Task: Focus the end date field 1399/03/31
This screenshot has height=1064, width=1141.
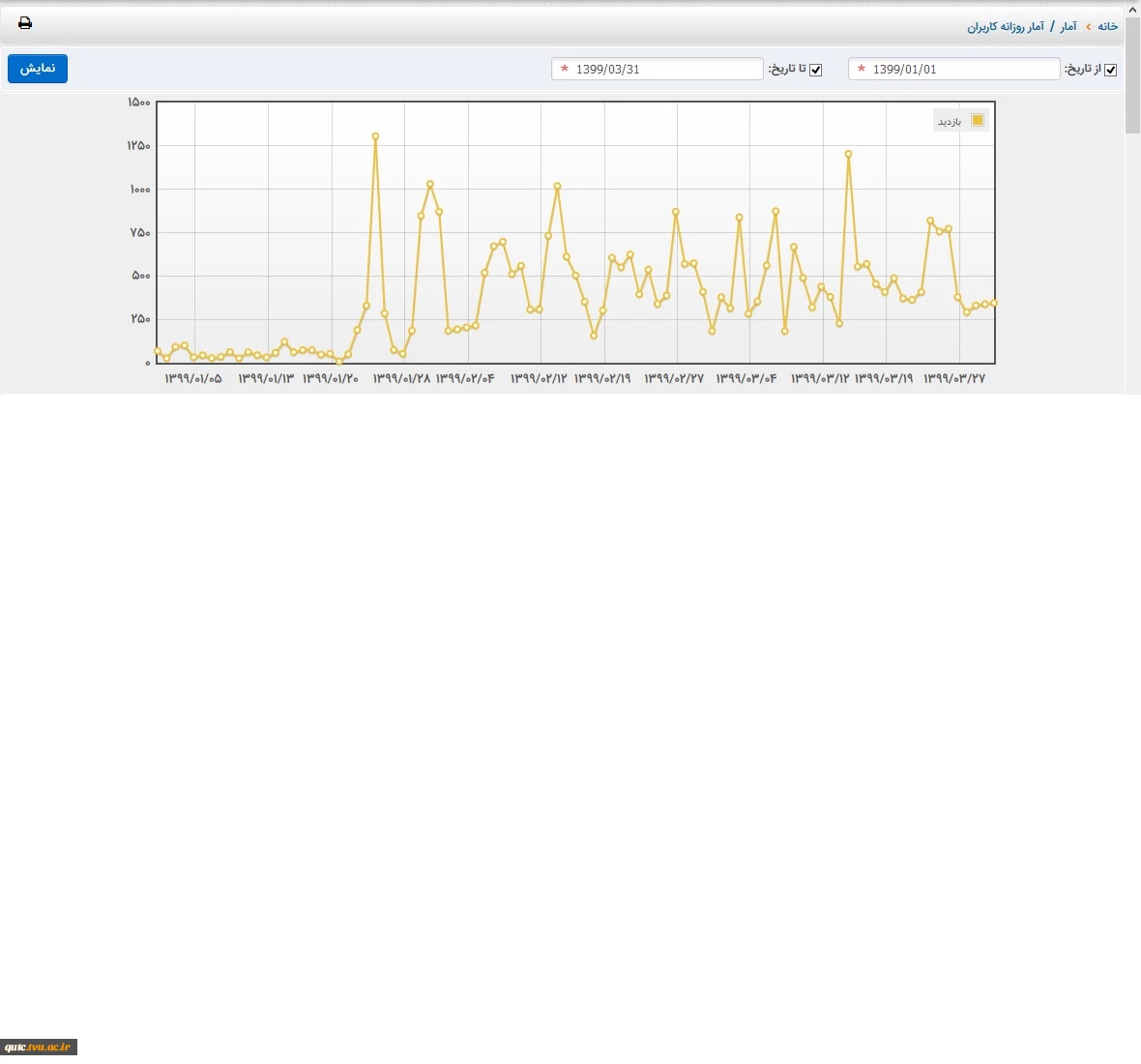Action: (x=662, y=70)
